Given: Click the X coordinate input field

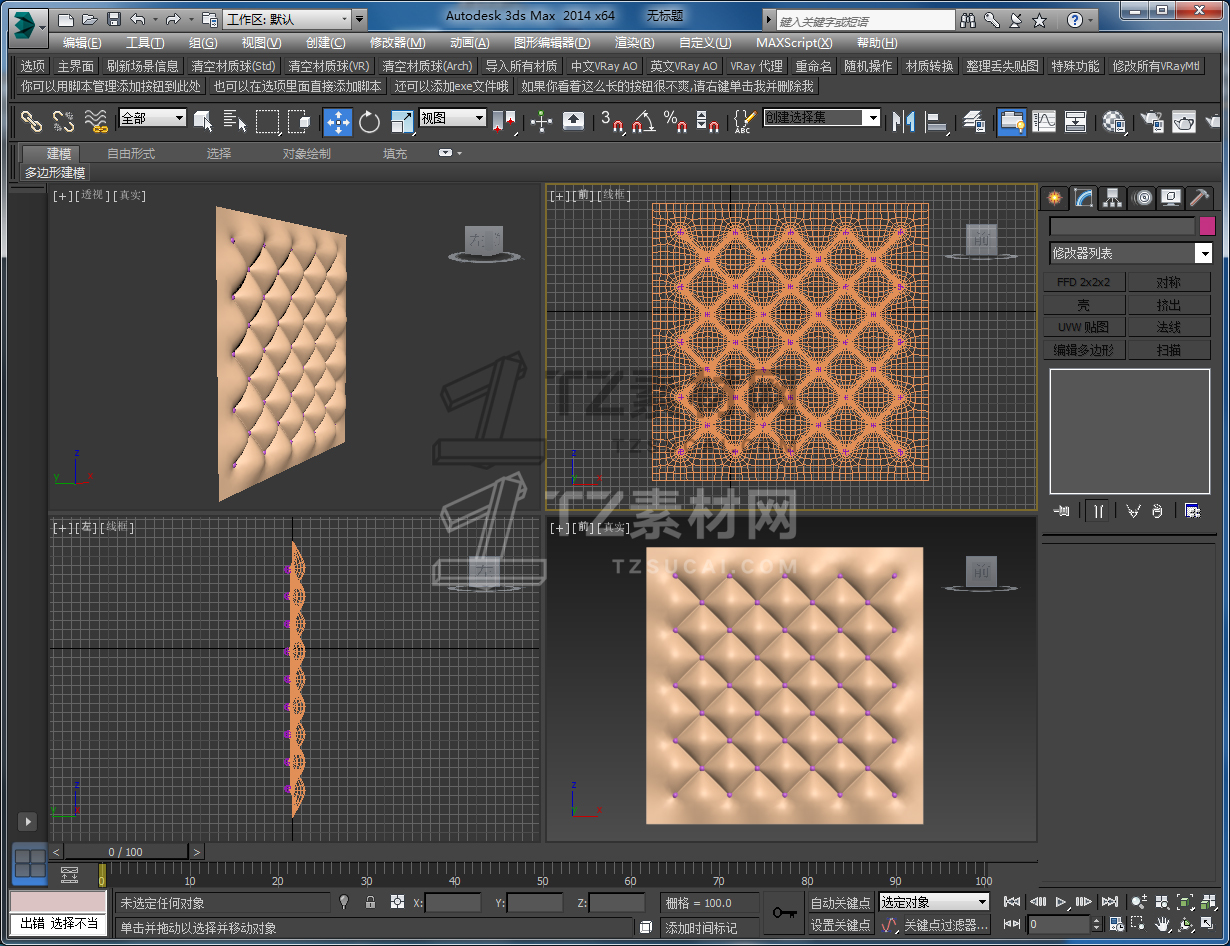Looking at the screenshot, I should 453,903.
